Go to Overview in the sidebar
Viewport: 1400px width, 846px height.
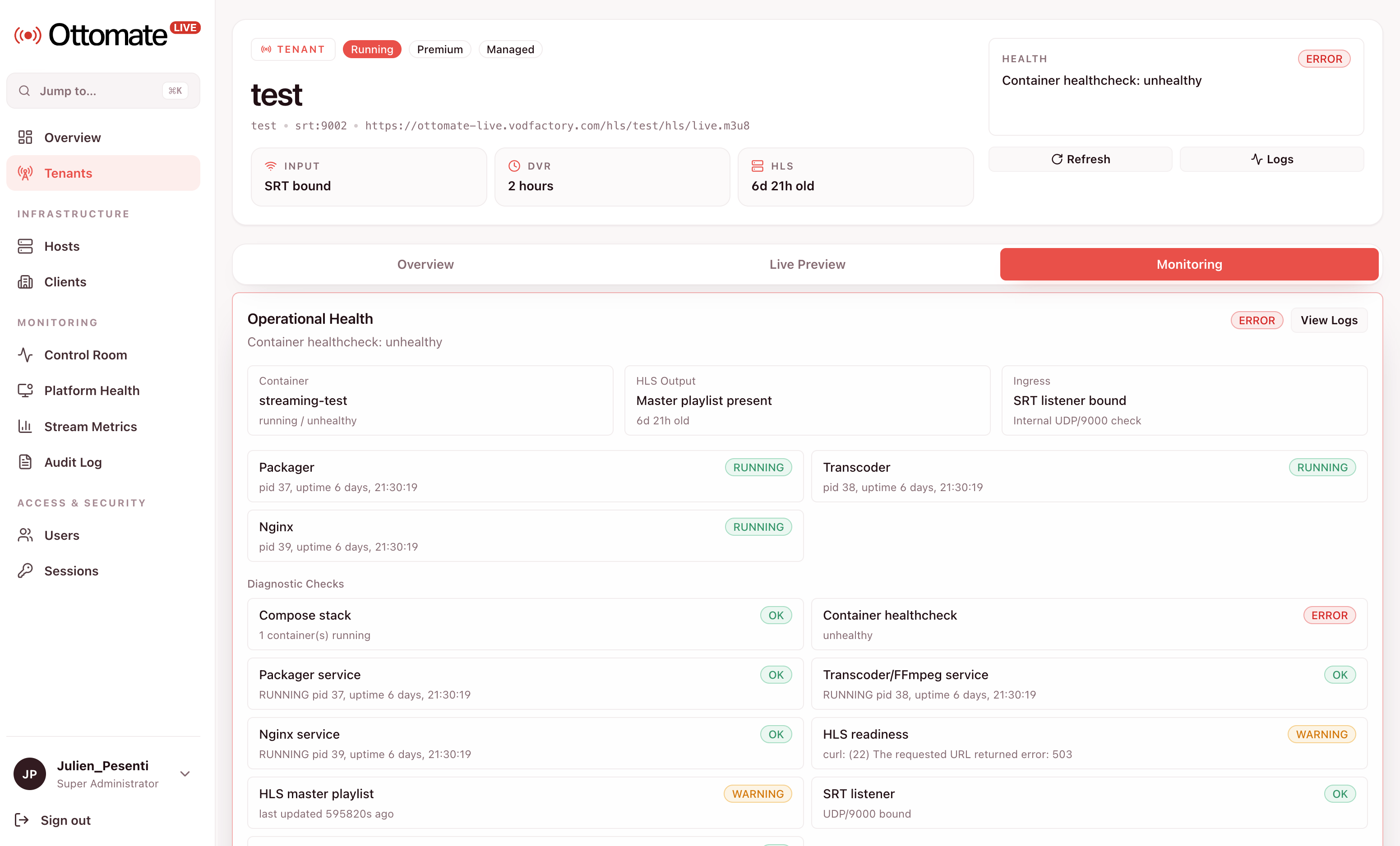tap(103, 138)
